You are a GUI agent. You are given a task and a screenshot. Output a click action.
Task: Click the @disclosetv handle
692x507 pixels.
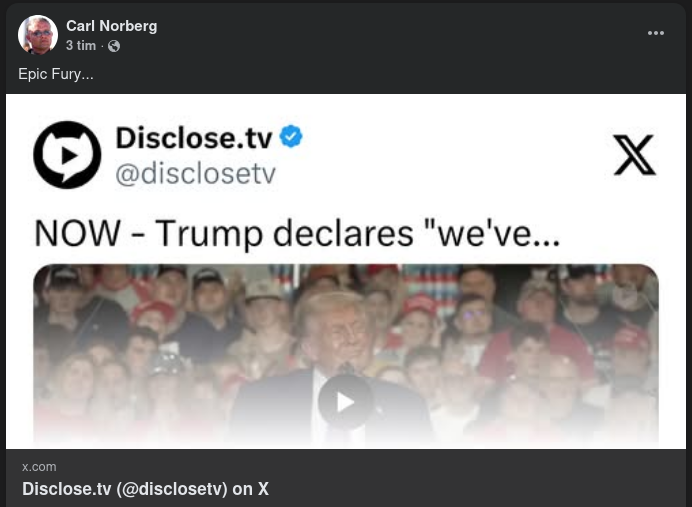click(196, 173)
